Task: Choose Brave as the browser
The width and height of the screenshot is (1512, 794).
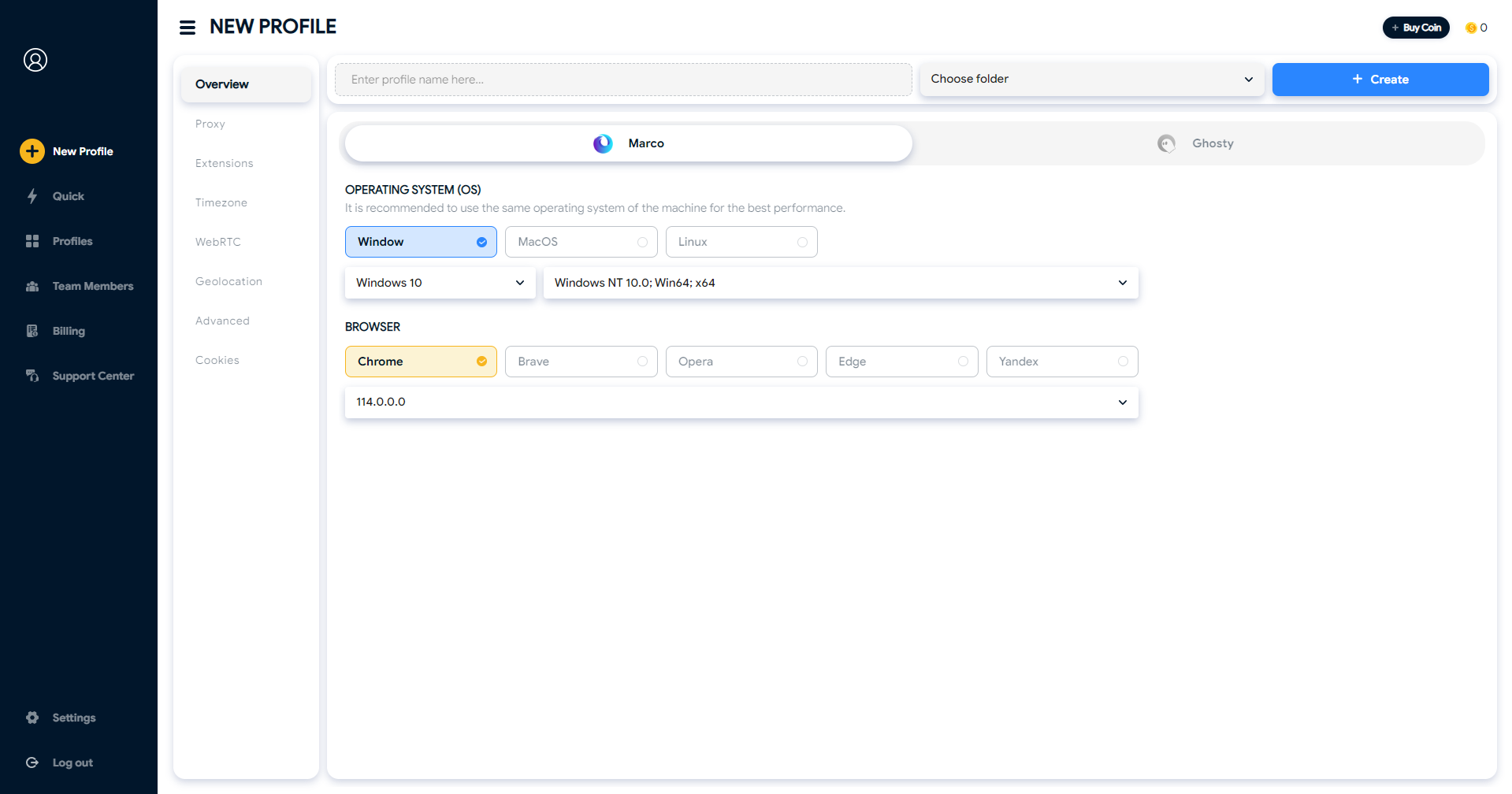Action: (581, 362)
